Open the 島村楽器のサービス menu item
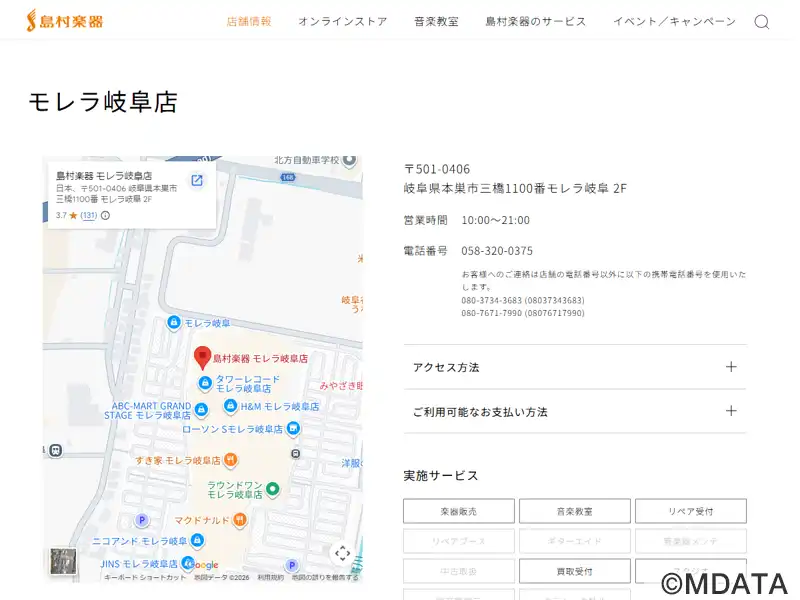The height and width of the screenshot is (600, 800). click(x=535, y=21)
